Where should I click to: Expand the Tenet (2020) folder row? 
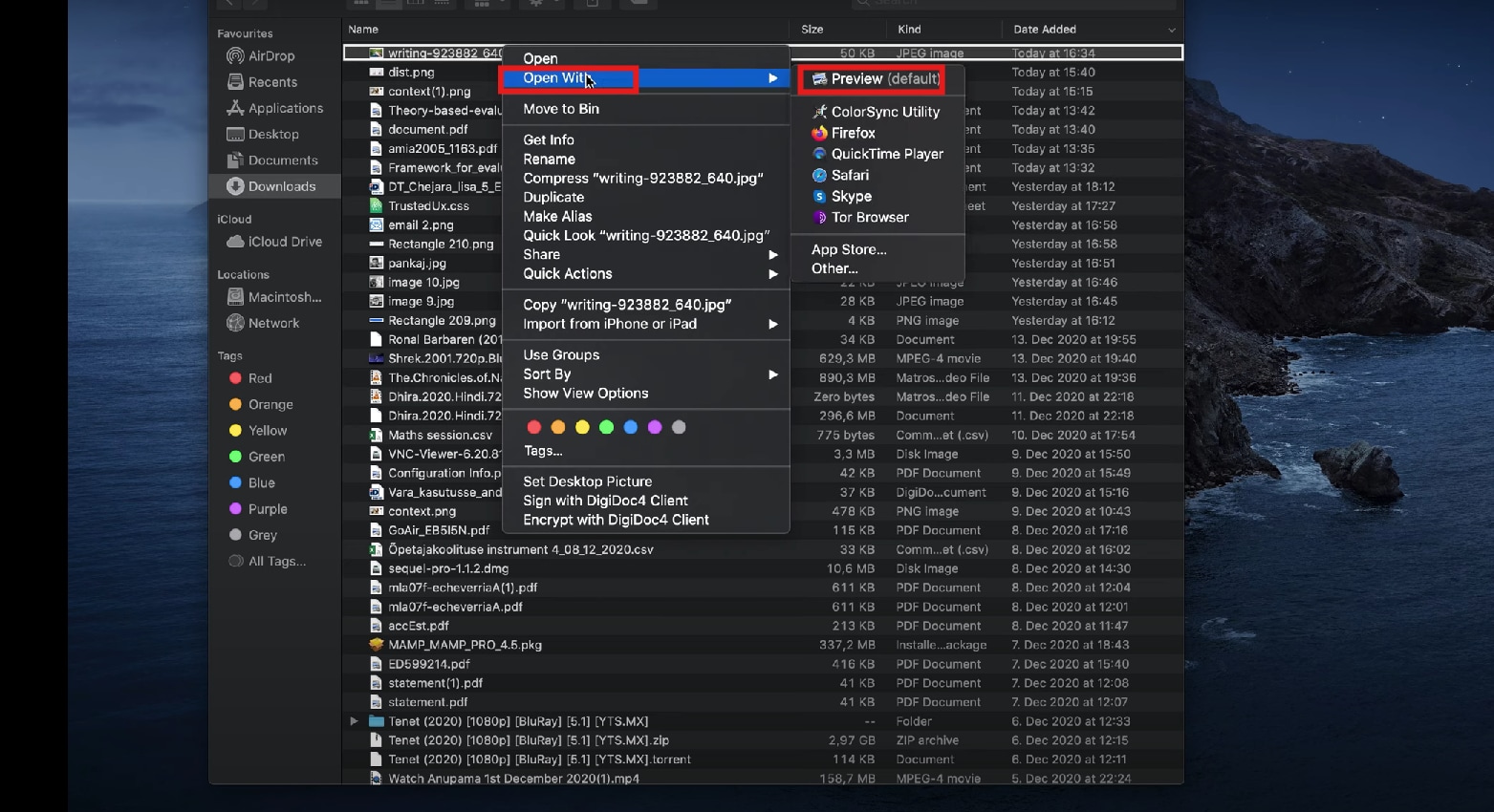pos(354,721)
